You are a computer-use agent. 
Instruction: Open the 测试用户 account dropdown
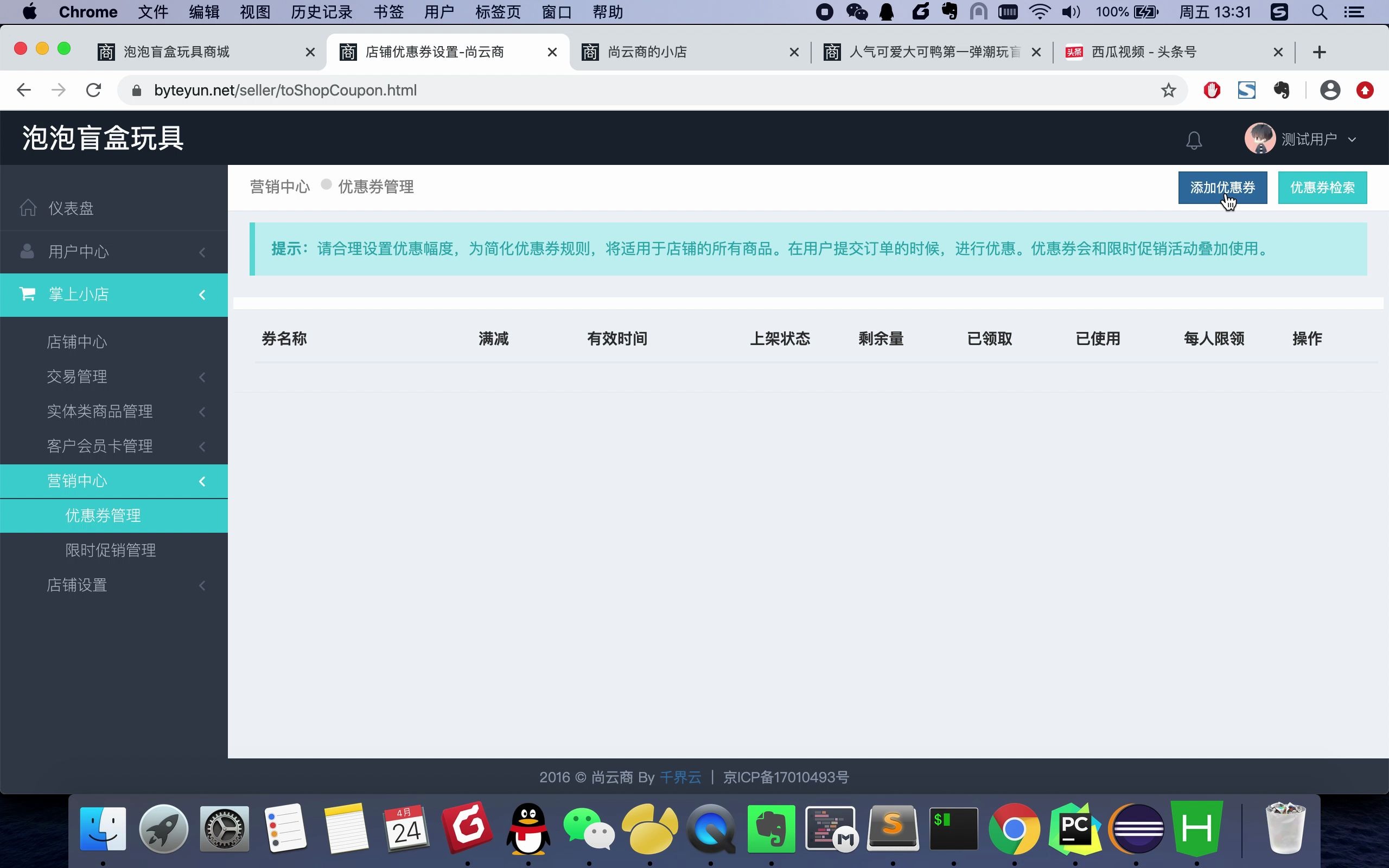coord(1314,138)
